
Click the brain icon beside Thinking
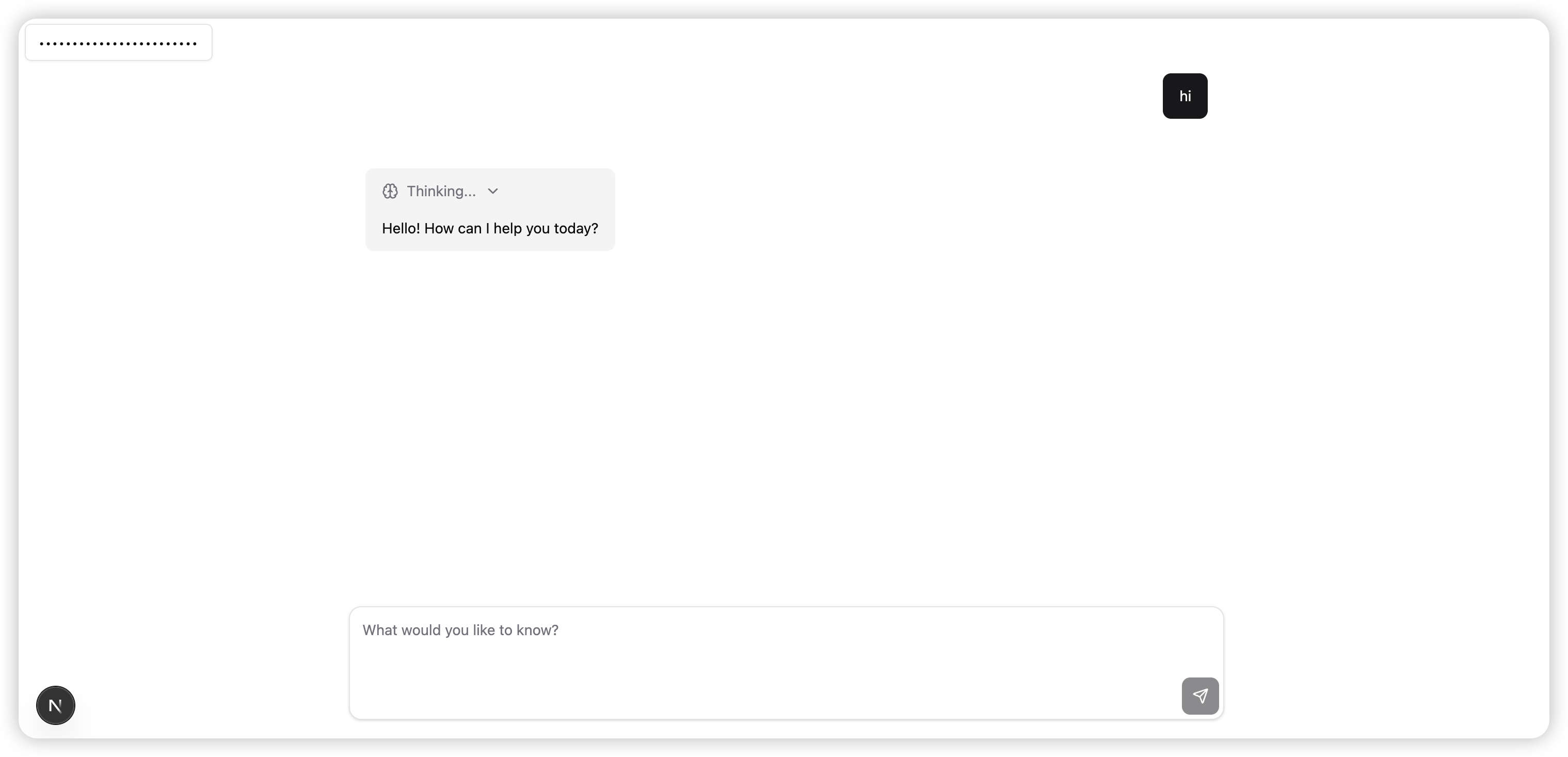(390, 191)
